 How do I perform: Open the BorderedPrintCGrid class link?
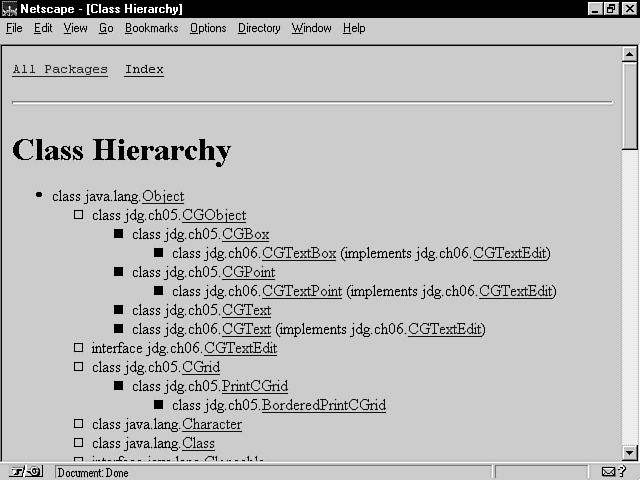(323, 406)
